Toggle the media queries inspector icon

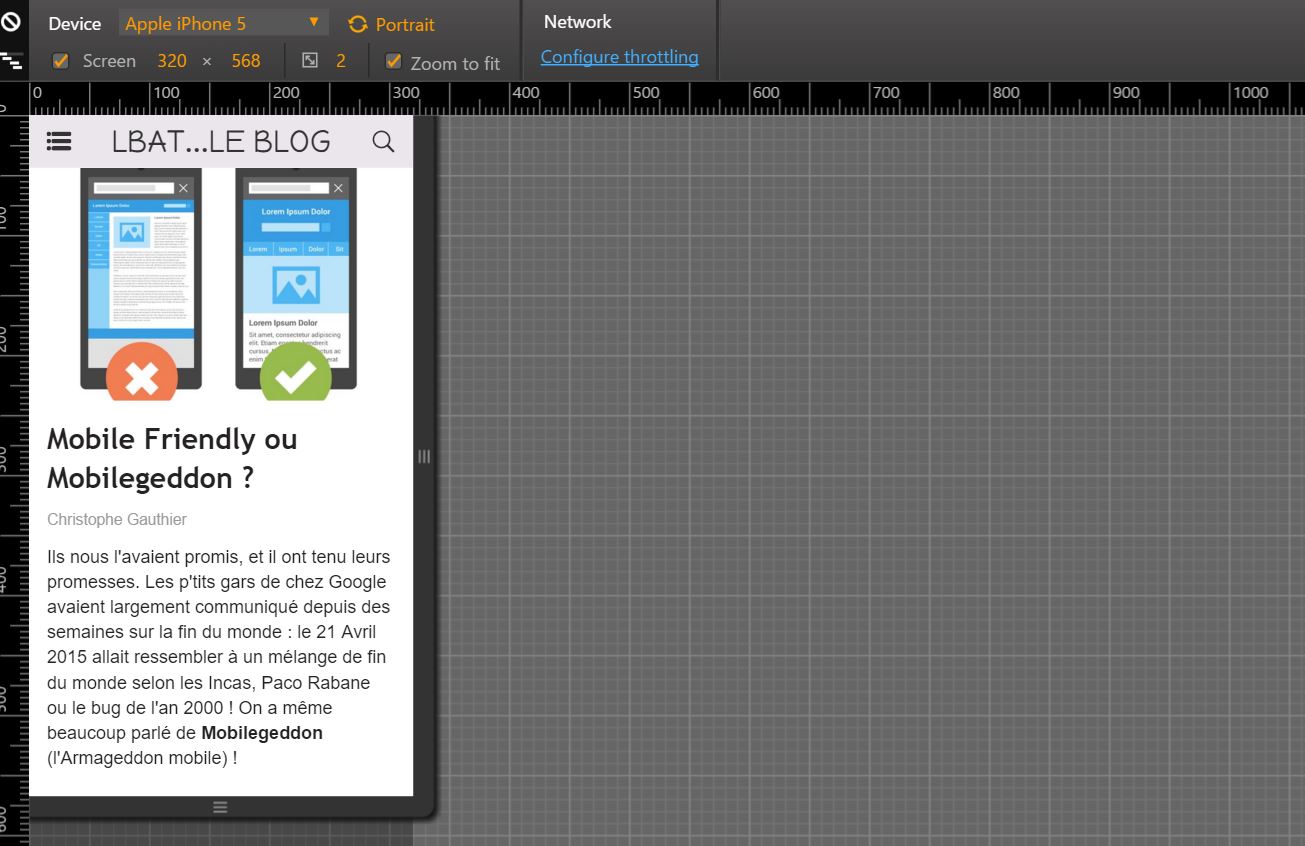14,59
